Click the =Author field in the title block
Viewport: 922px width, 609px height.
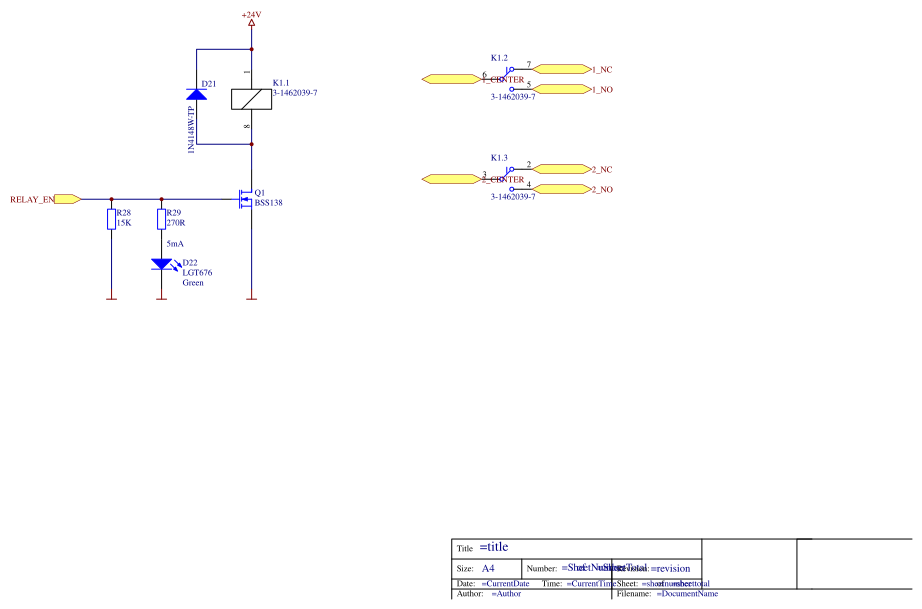point(505,593)
